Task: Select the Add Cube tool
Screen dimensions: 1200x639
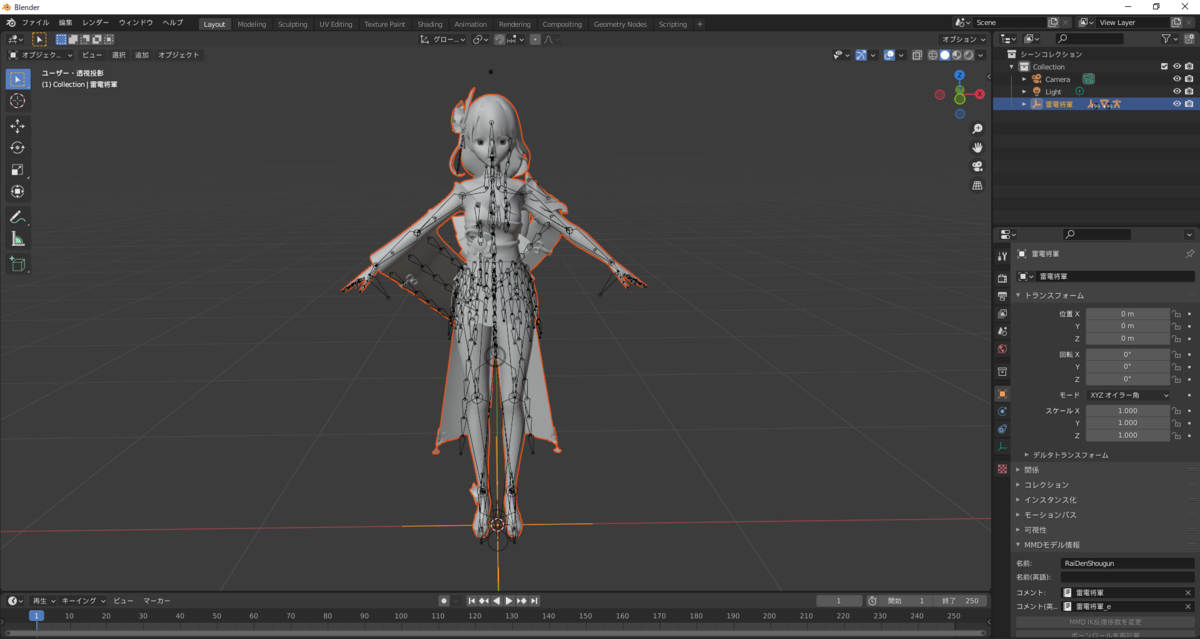Action: tap(17, 264)
